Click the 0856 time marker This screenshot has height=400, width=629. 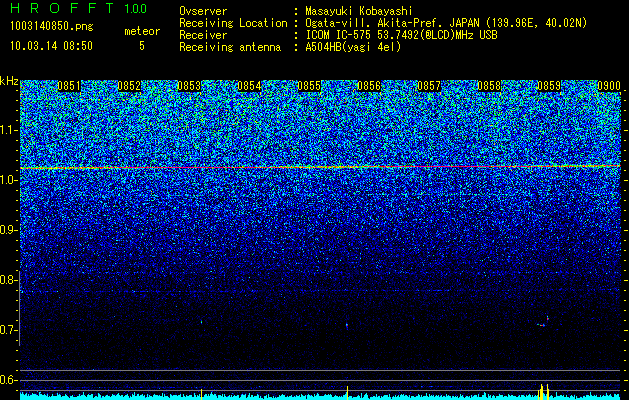pos(369,86)
